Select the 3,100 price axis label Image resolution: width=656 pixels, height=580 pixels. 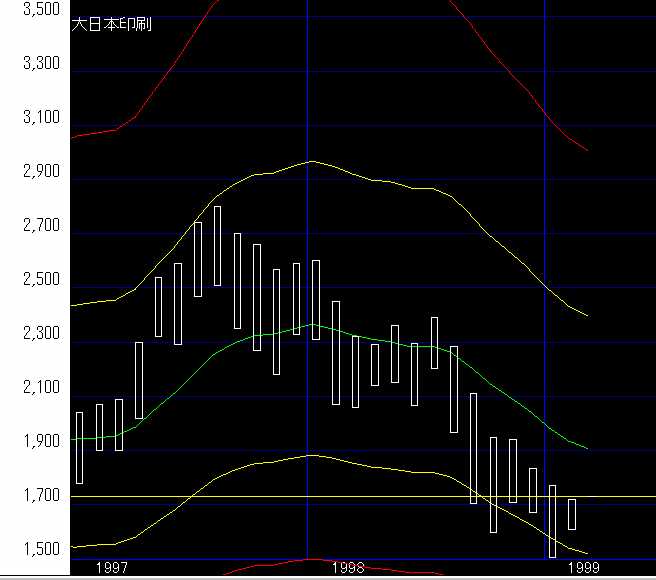point(41,118)
